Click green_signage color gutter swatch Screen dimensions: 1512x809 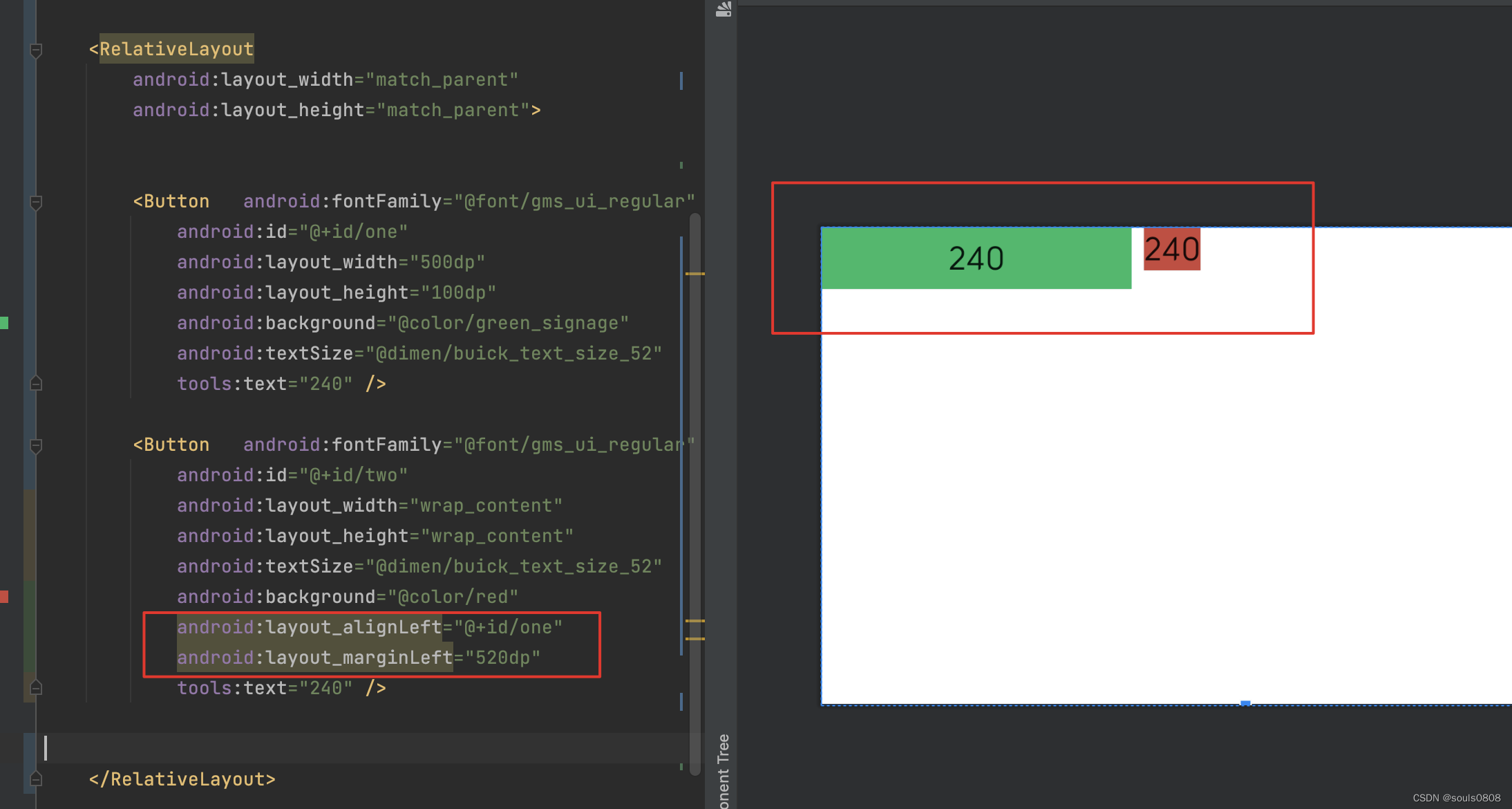pos(4,323)
